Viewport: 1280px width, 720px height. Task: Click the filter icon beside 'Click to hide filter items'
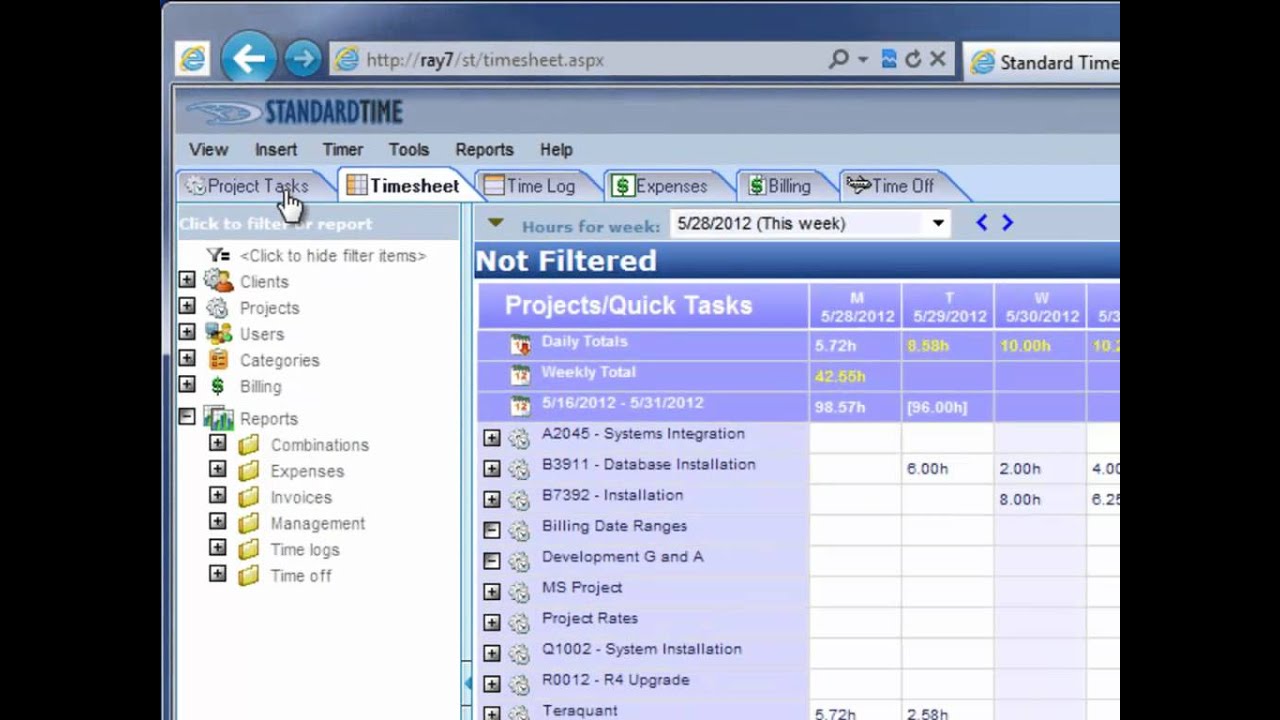point(218,255)
